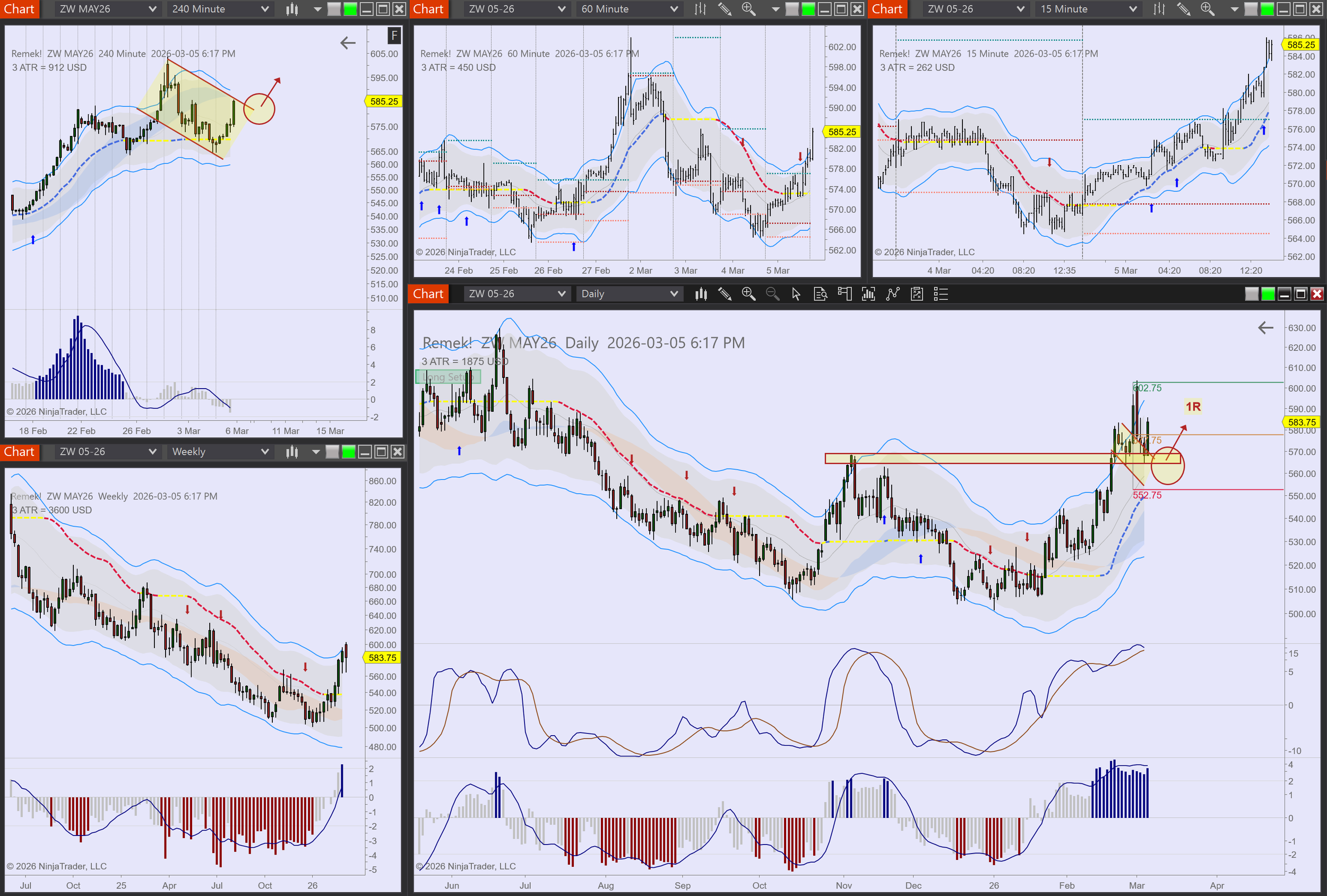Screen dimensions: 1327x896
Task: Open ZW MAY26 instrument dropdown
Action: tap(107, 9)
